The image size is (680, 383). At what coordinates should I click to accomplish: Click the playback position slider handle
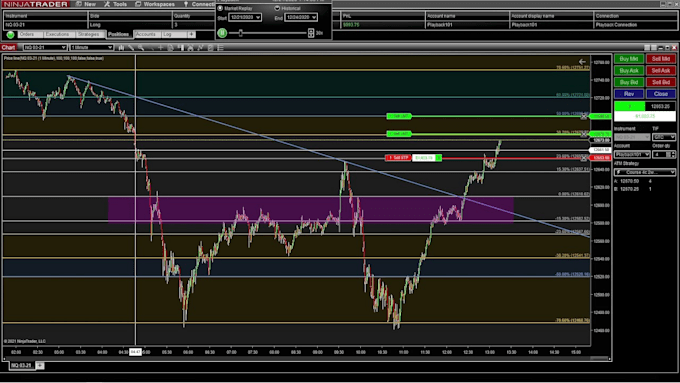(x=241, y=33)
